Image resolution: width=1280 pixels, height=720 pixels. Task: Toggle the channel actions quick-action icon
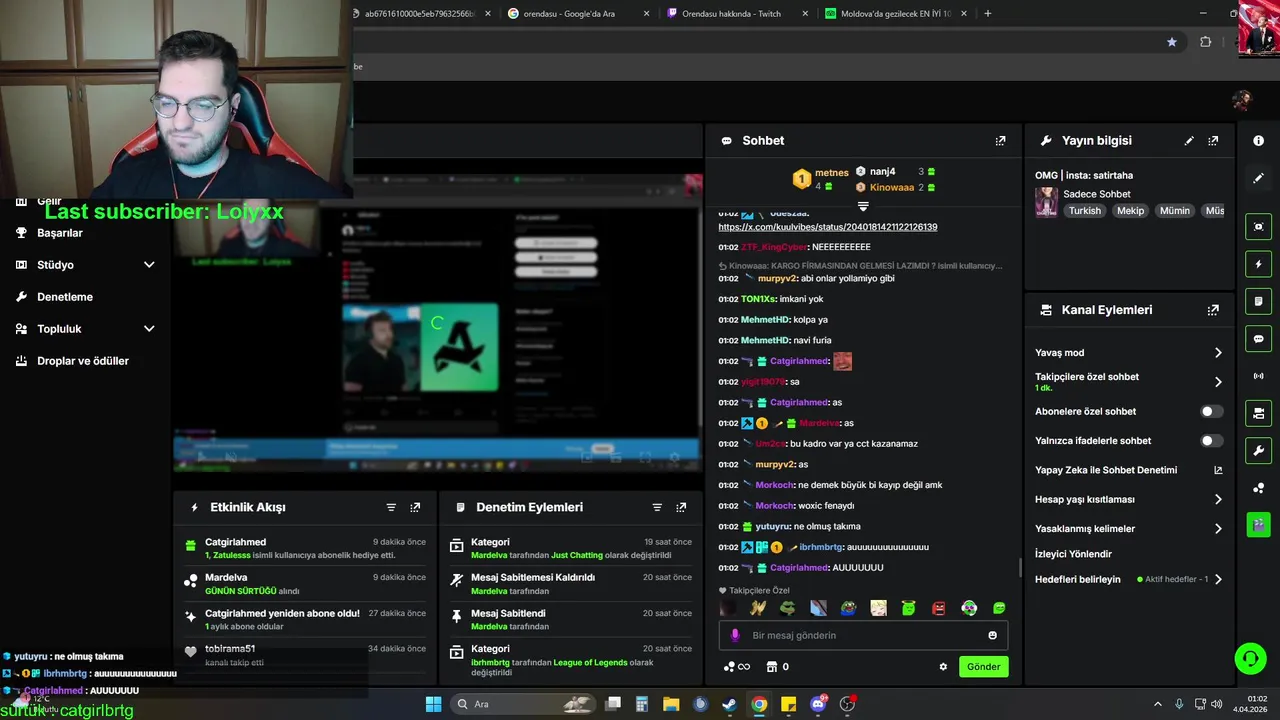coord(1258,413)
